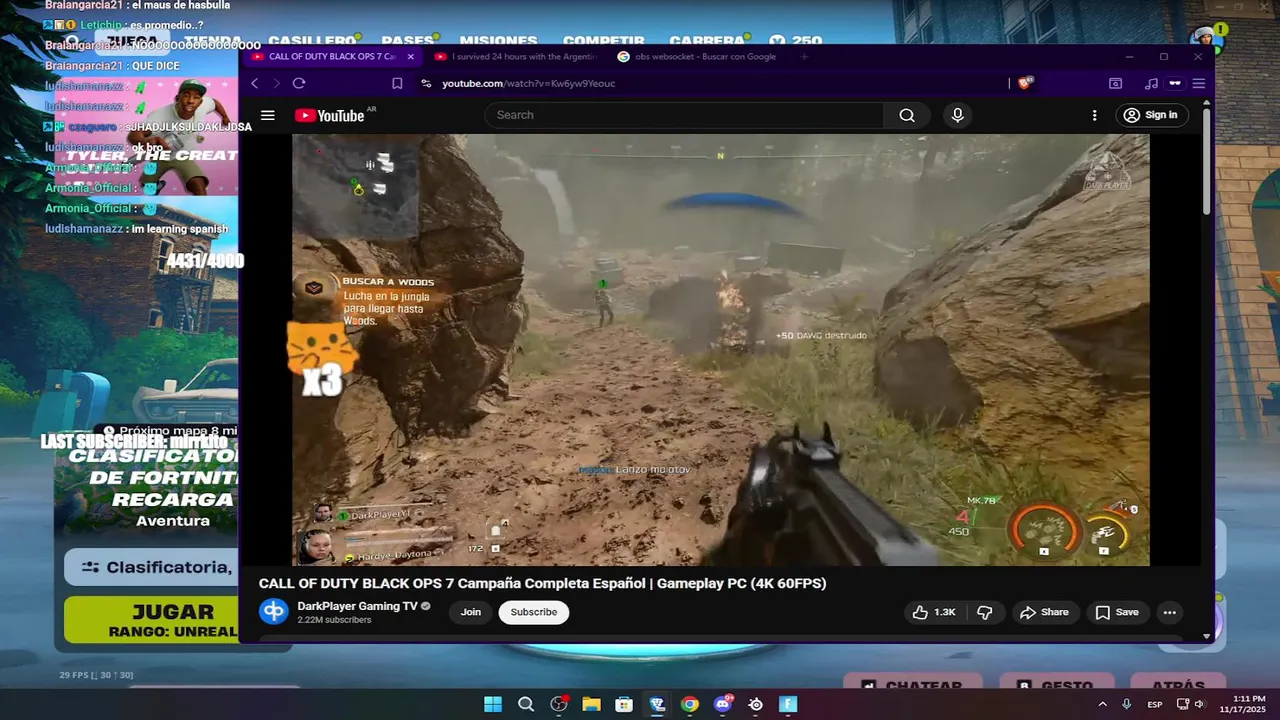
Task: Open site settings icon beside the URL
Action: [x=426, y=83]
